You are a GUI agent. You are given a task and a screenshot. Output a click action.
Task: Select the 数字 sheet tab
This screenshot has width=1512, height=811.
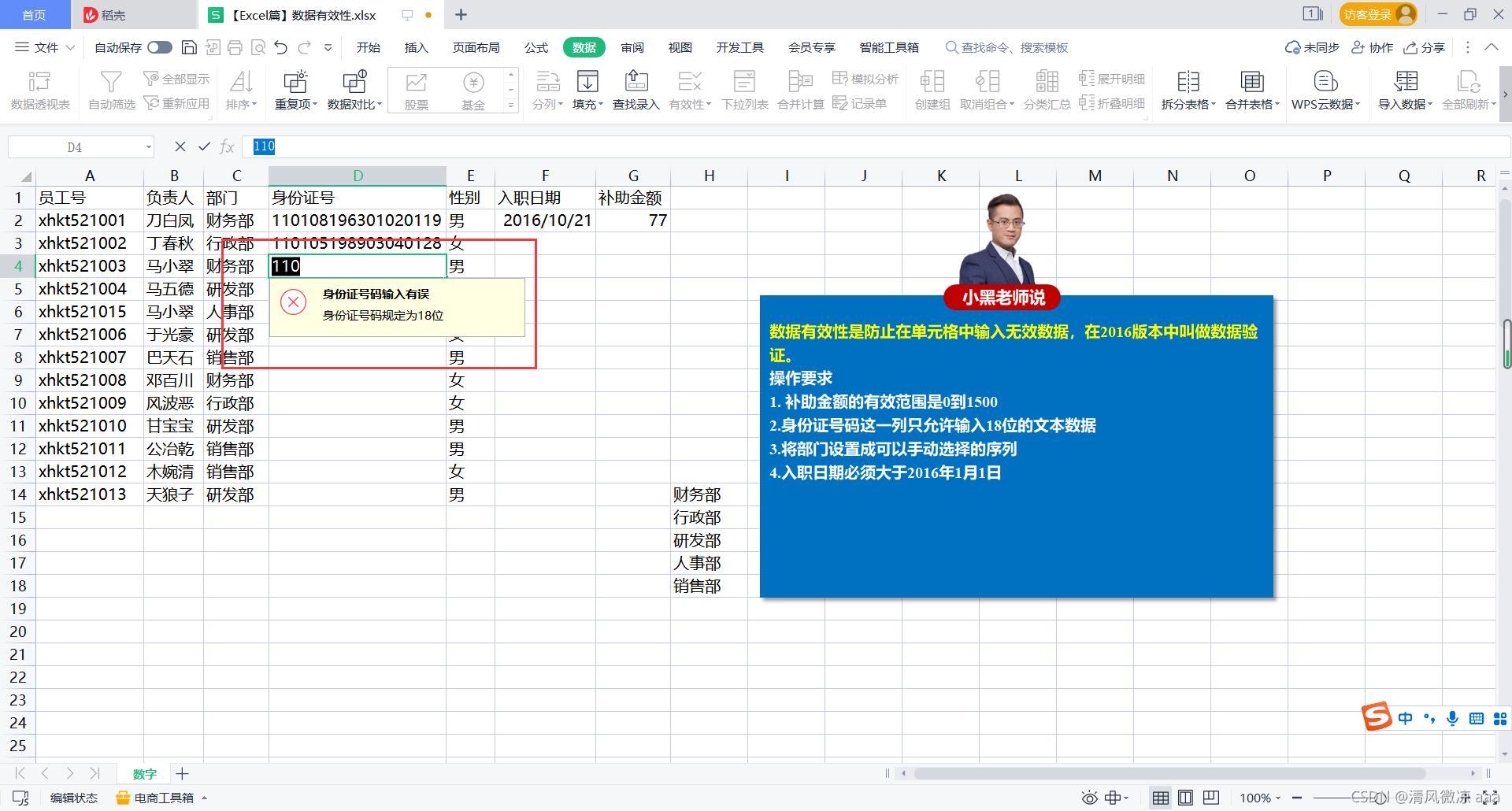click(x=145, y=774)
